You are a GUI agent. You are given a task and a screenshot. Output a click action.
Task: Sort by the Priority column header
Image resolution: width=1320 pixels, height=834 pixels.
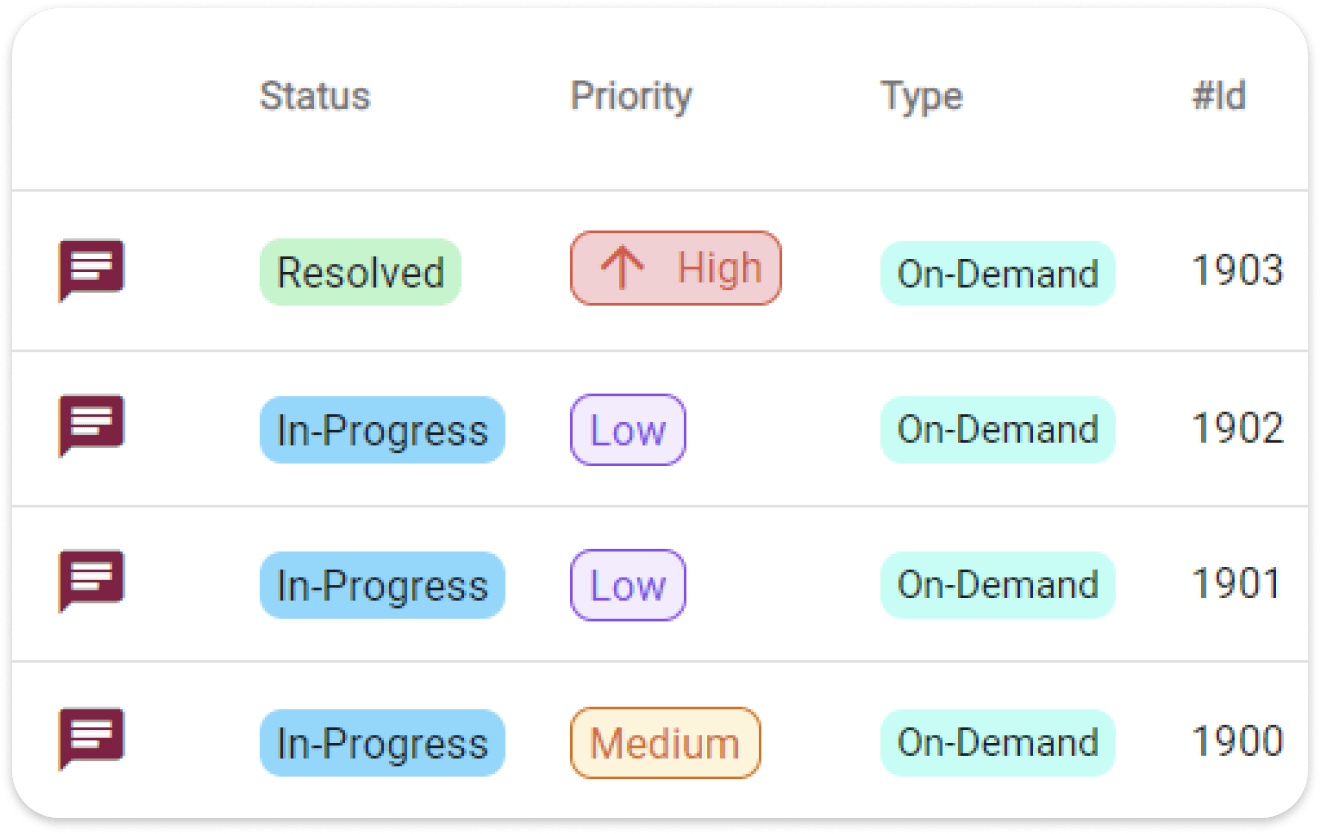[631, 97]
